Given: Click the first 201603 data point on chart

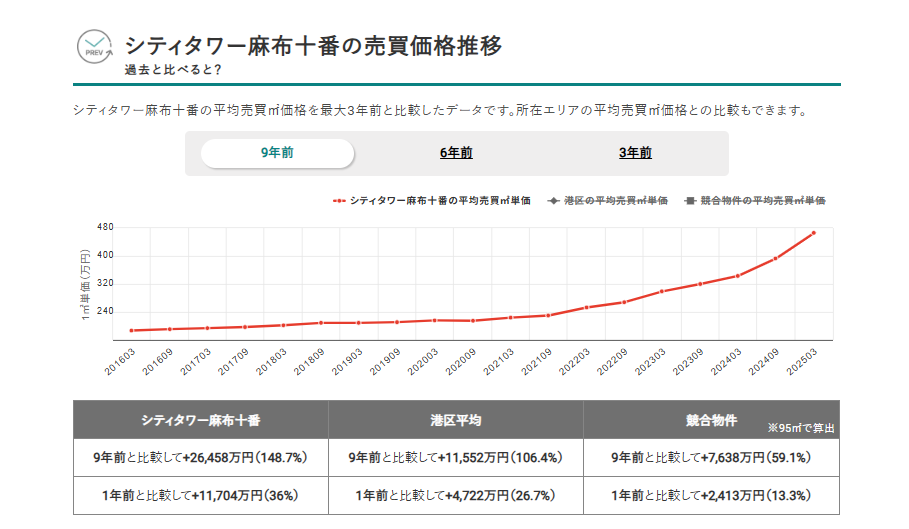Looking at the screenshot, I should (x=132, y=330).
